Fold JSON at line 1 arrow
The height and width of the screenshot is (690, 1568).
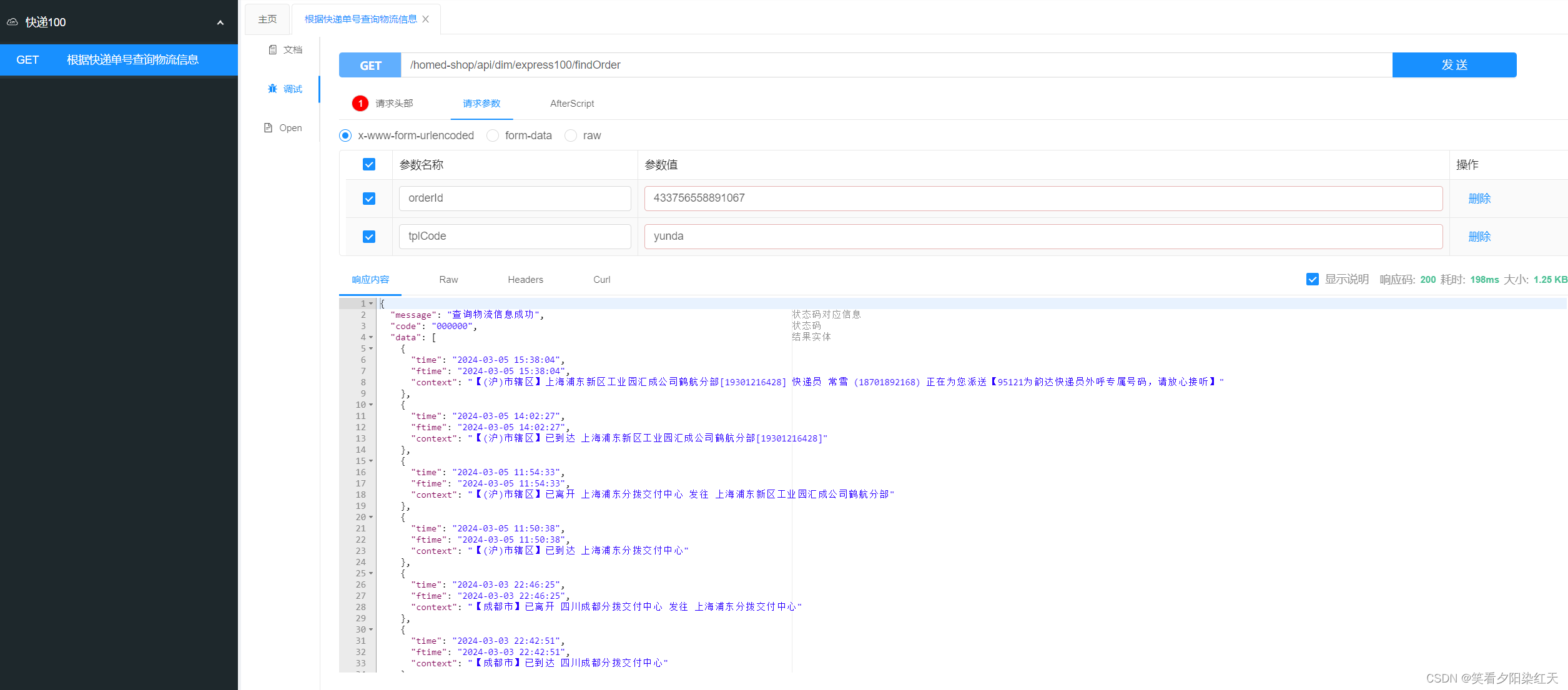click(371, 303)
